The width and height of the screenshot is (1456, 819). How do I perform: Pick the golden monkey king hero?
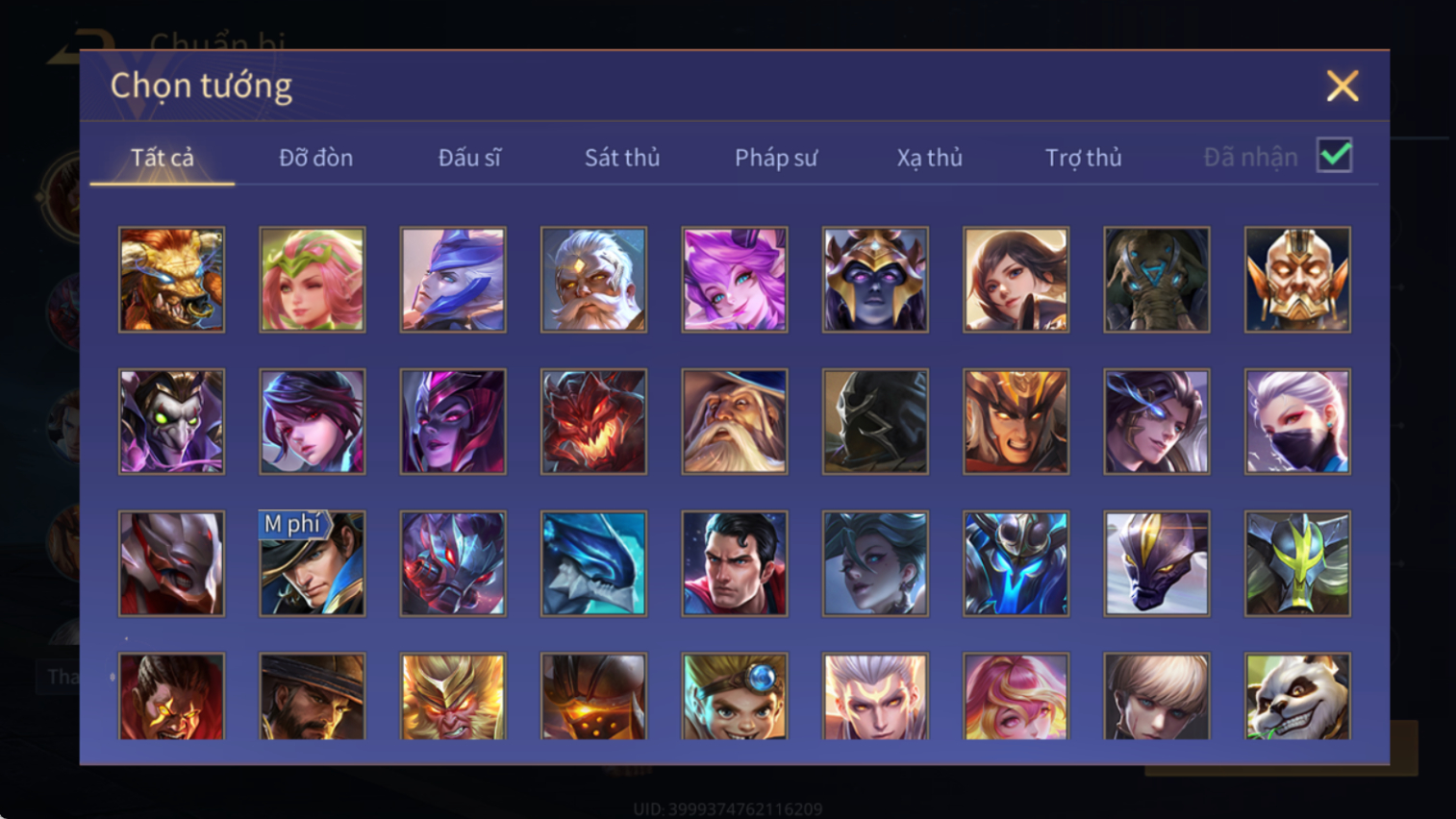(453, 697)
